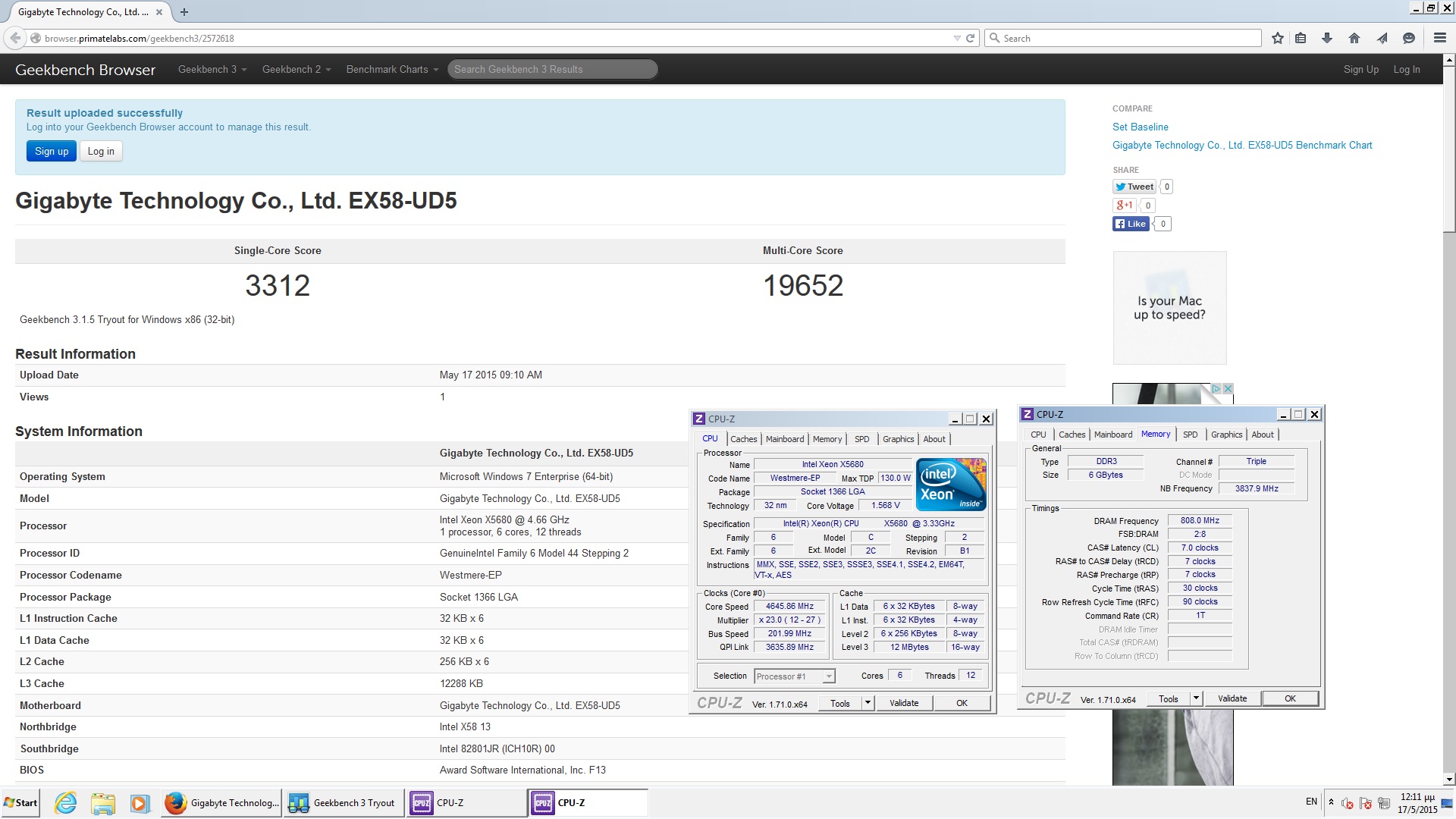Bookmark this page with the star icon
Image resolution: width=1456 pixels, height=819 pixels.
1278,38
